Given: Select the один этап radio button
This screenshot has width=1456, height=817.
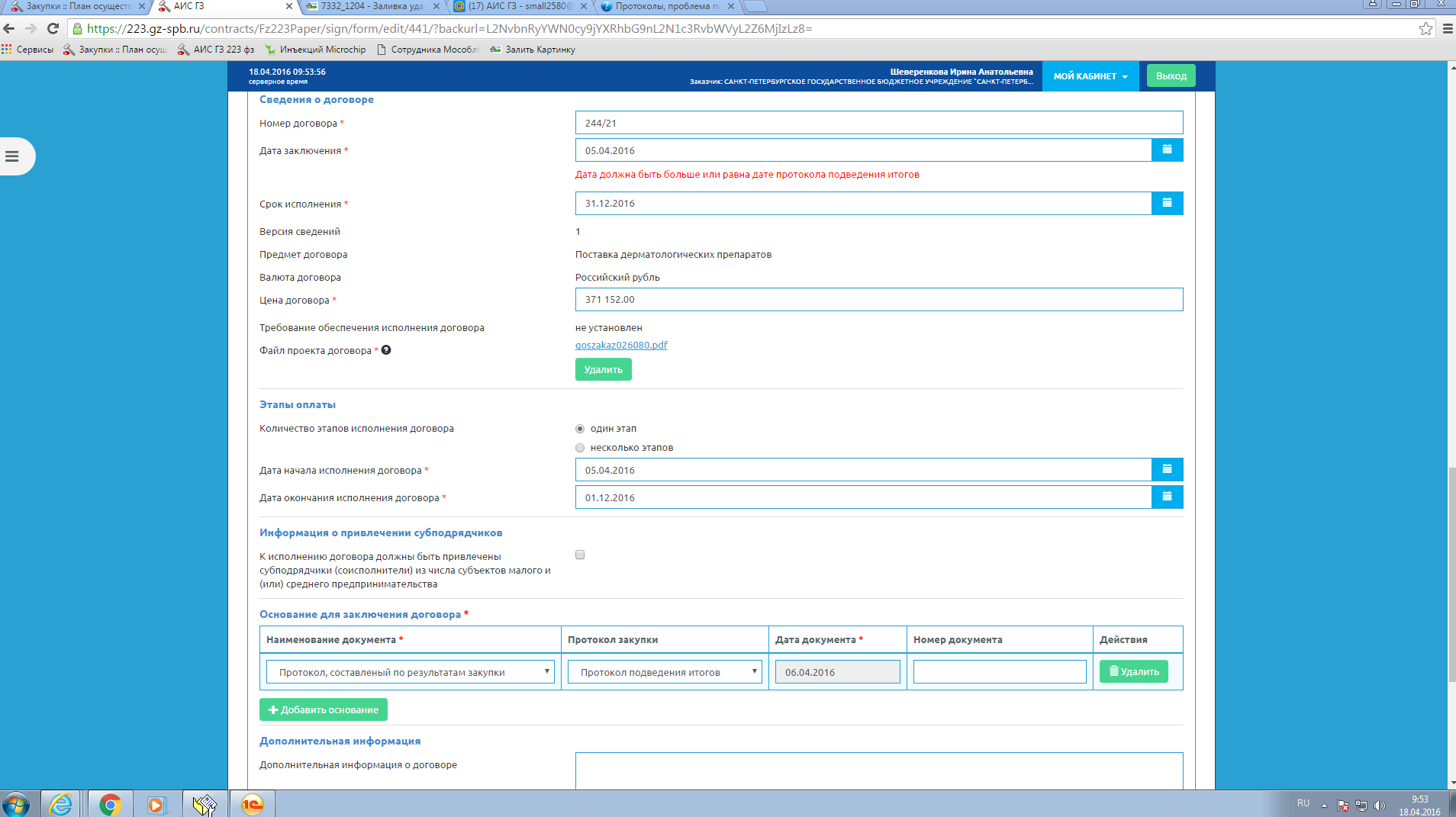Looking at the screenshot, I should click(x=580, y=429).
